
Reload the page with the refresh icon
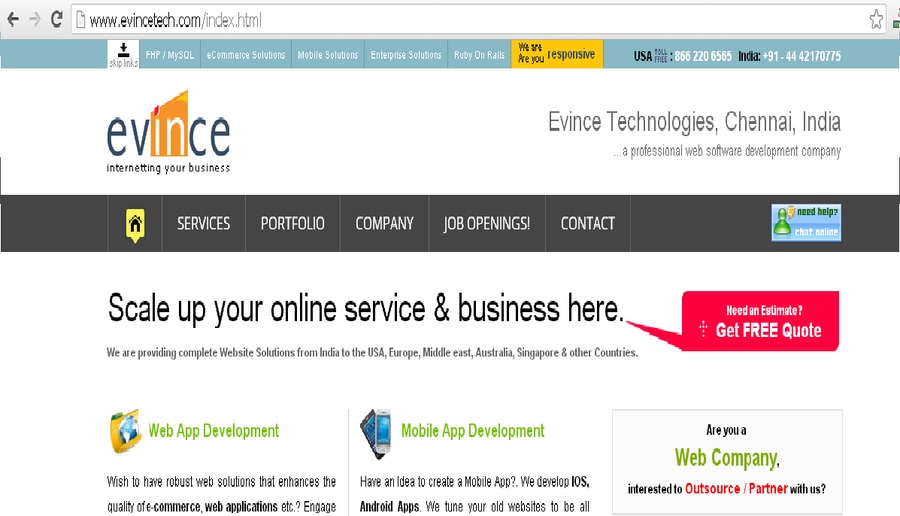56,20
